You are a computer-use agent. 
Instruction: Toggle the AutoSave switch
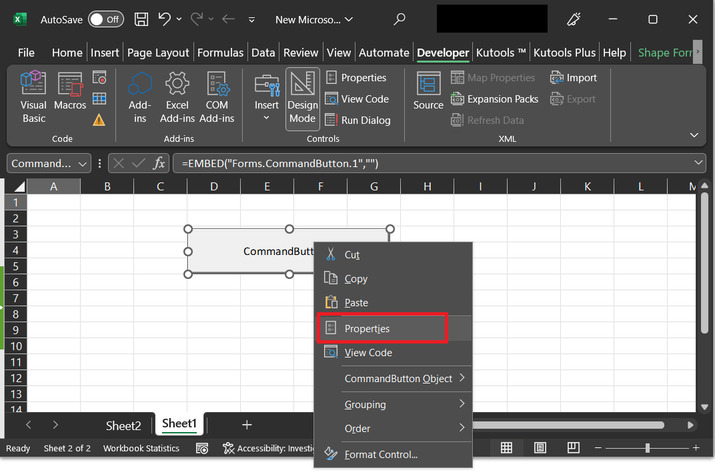(x=105, y=19)
